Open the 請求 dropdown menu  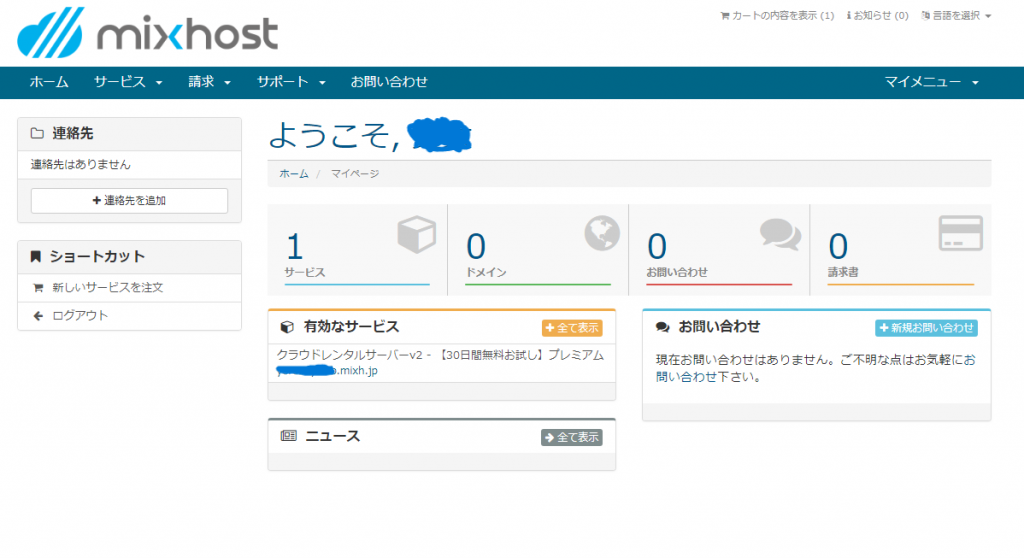(x=209, y=82)
